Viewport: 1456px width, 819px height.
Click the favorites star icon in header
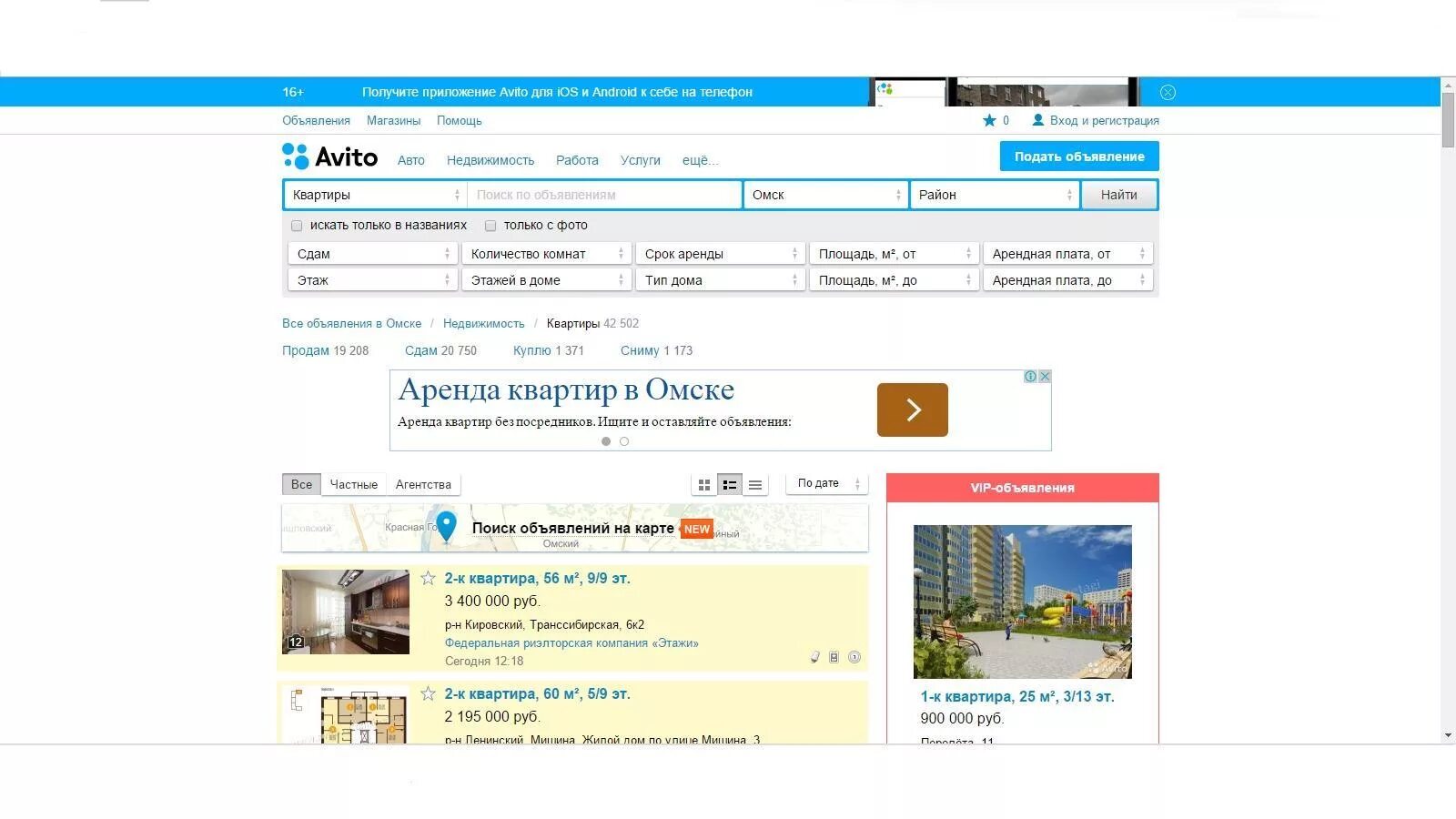pyautogui.click(x=989, y=120)
